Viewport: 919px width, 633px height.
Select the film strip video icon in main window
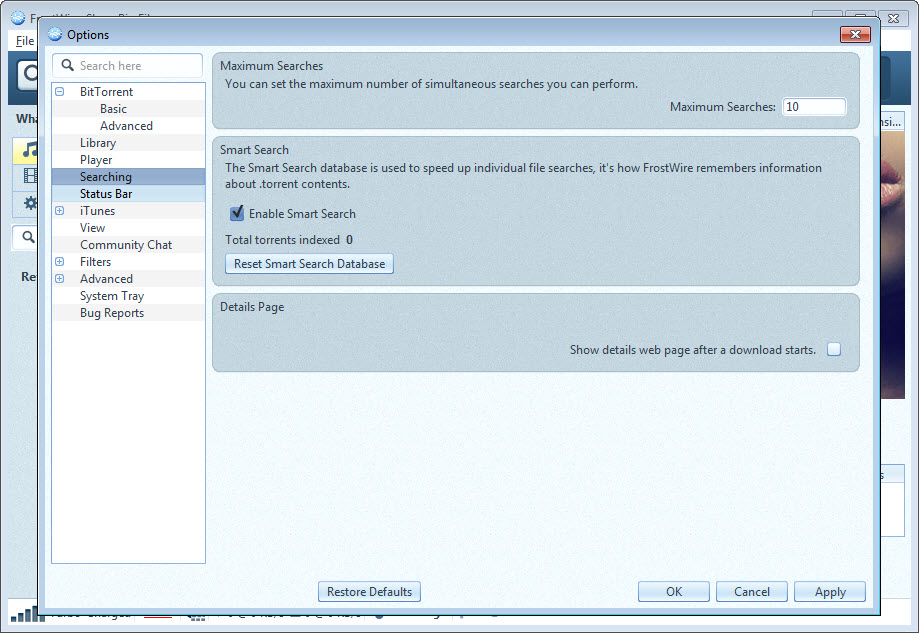click(x=30, y=175)
